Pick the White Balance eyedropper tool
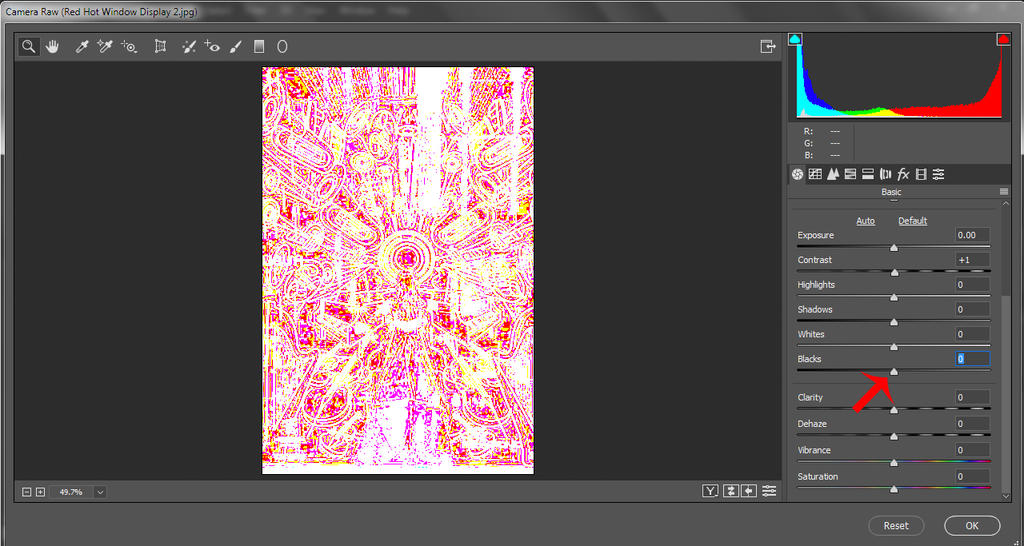1024x546 pixels. [x=83, y=46]
